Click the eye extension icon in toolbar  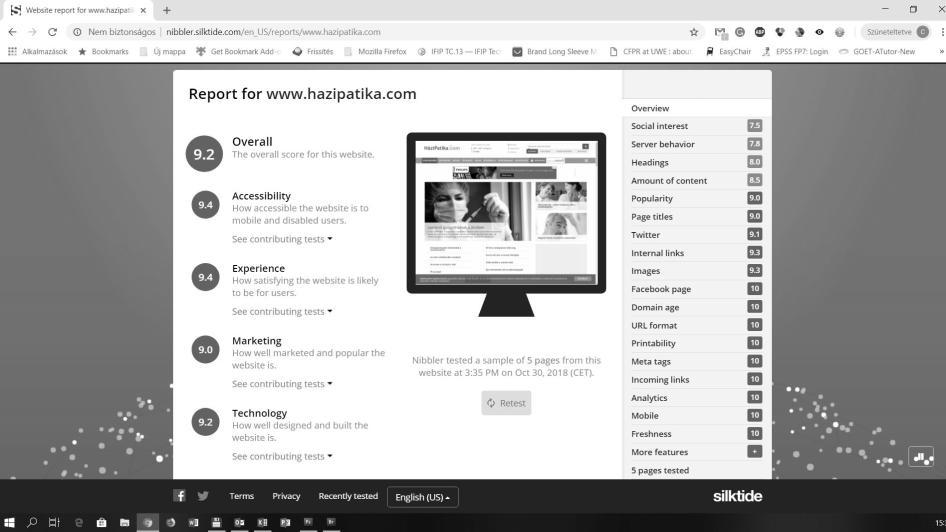coord(819,32)
